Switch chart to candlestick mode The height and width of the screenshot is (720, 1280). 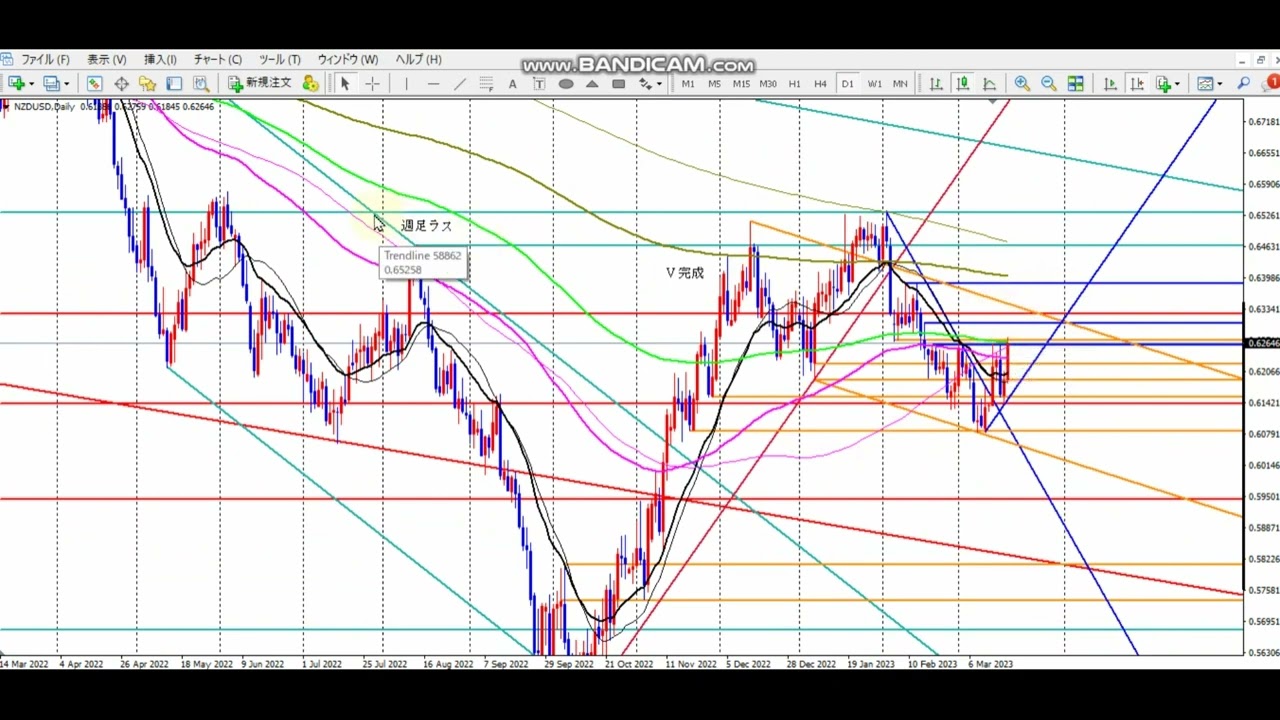[962, 84]
